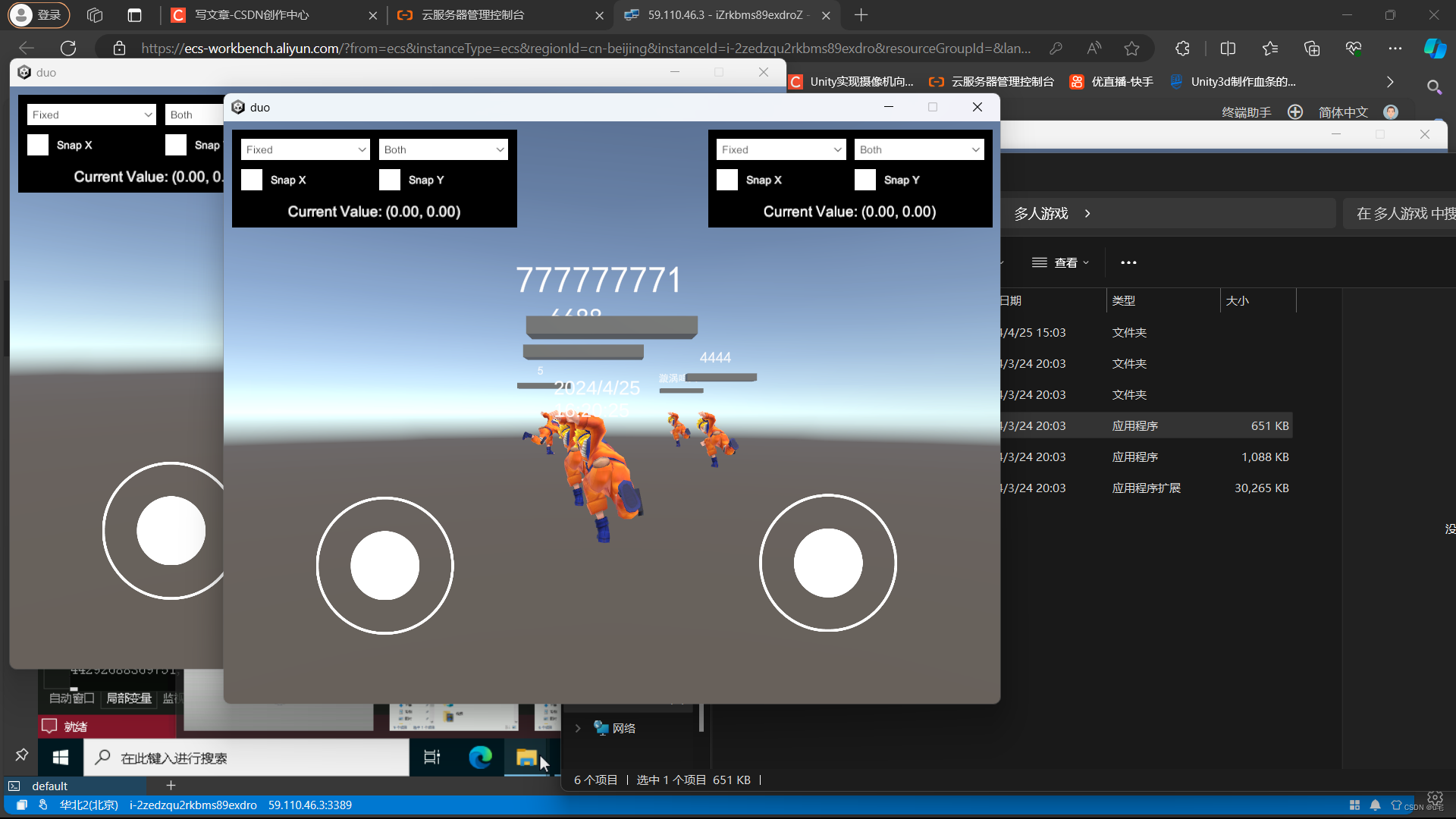Open the browser profile login button

click(x=39, y=14)
